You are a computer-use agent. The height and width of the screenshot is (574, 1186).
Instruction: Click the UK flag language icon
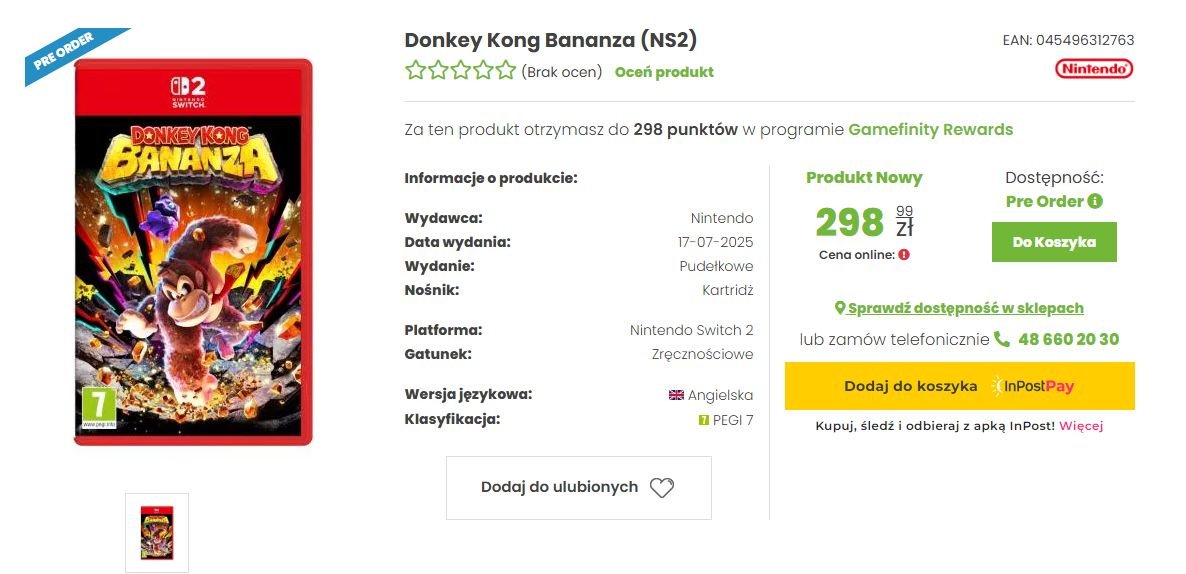[676, 395]
